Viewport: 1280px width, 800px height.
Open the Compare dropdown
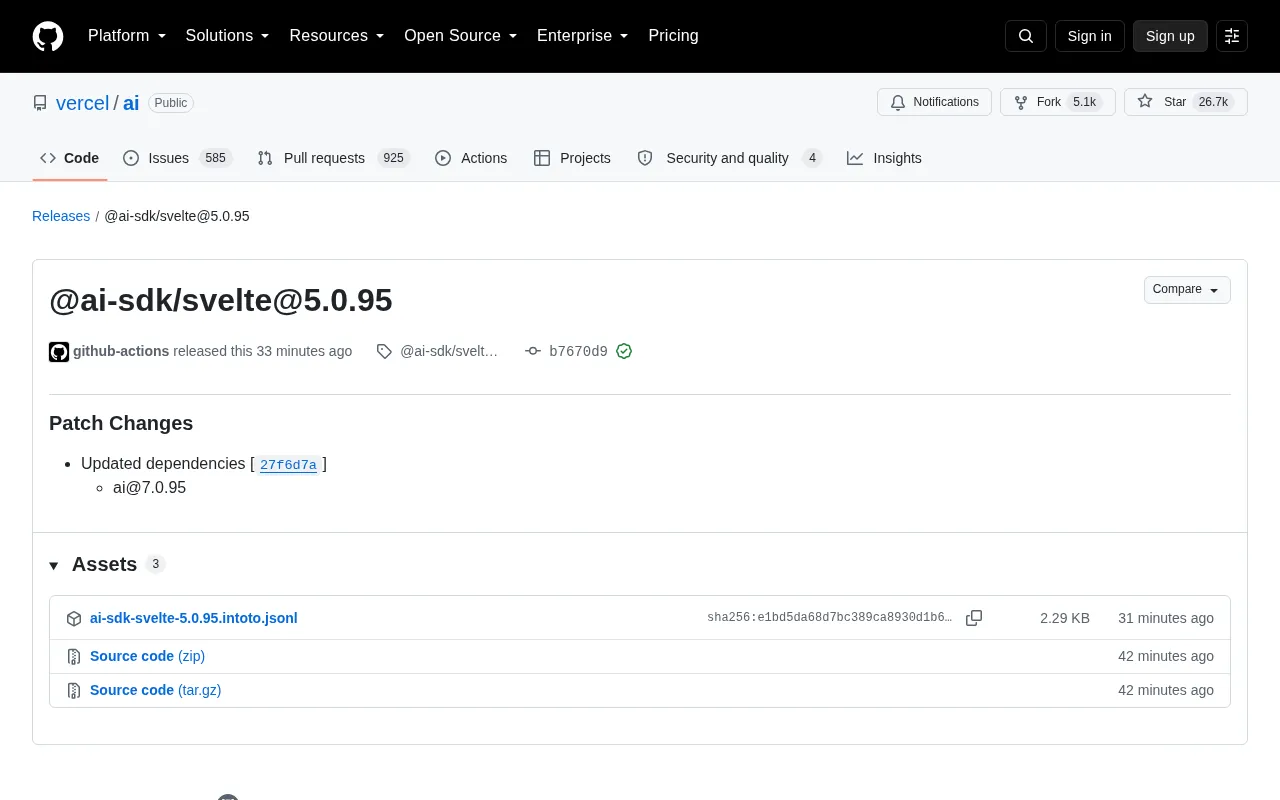click(x=1187, y=290)
